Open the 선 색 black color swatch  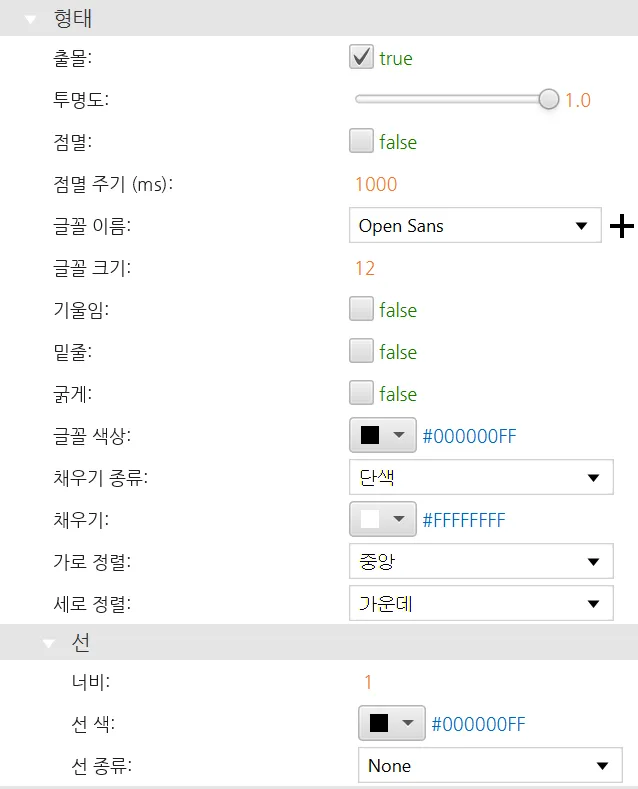pos(391,724)
